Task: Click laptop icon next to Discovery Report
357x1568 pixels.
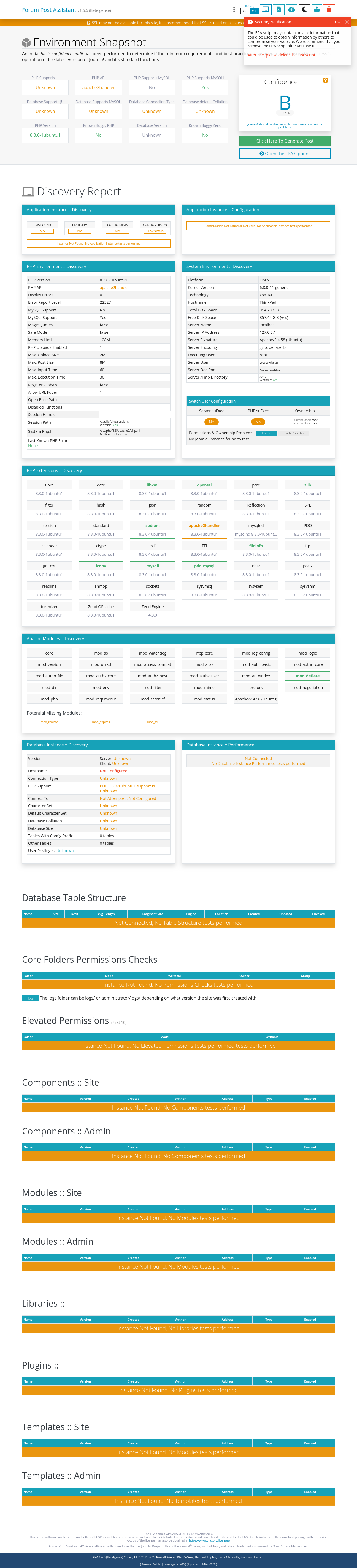Action: coord(28,192)
